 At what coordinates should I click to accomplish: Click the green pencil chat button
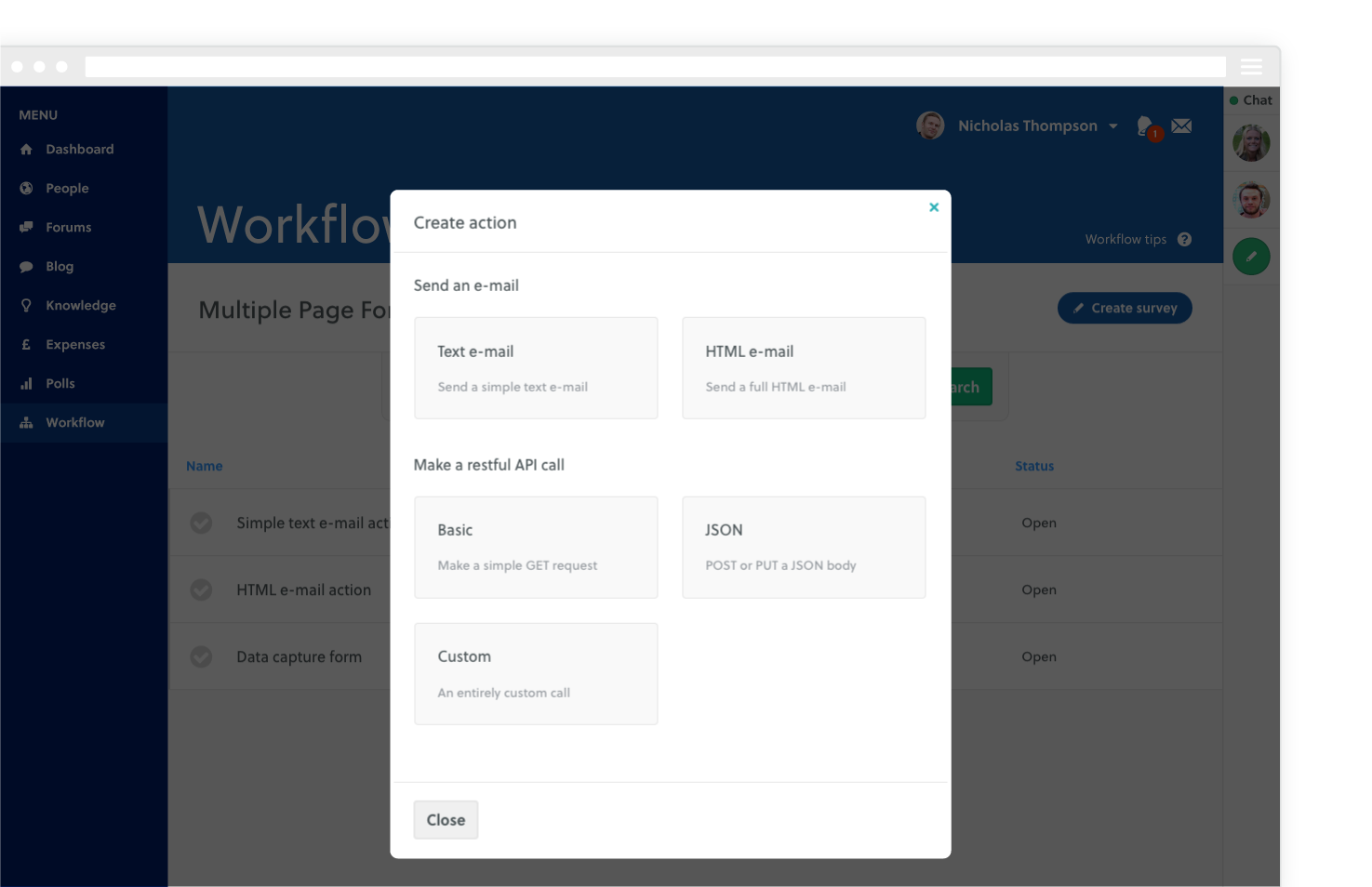(x=1251, y=257)
